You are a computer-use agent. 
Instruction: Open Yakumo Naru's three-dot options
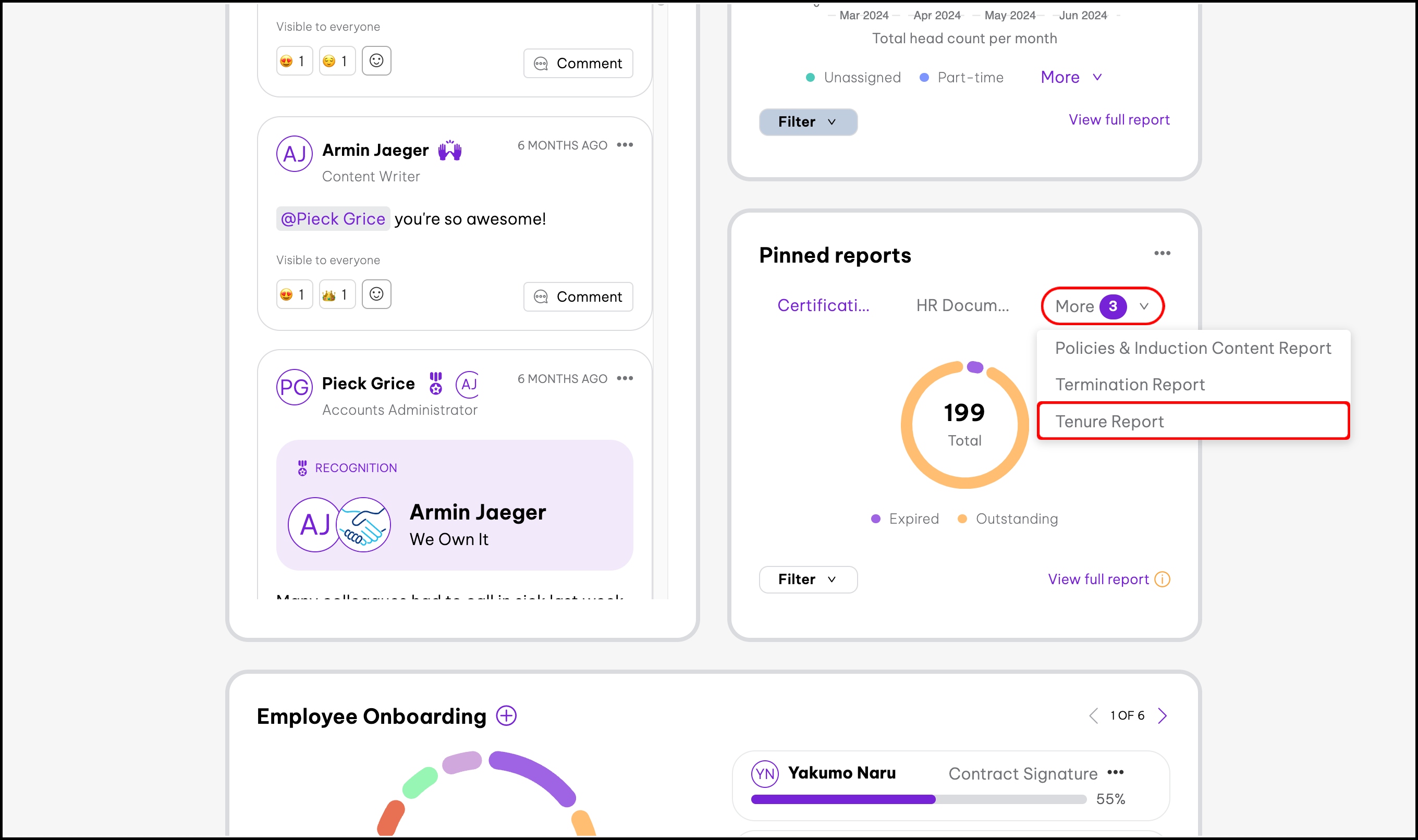click(x=1115, y=772)
